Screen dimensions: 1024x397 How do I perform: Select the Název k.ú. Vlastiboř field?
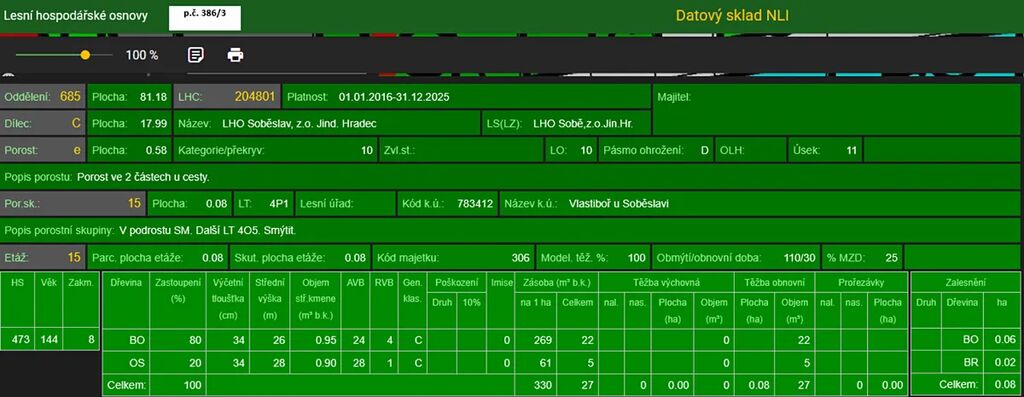[x=761, y=204]
